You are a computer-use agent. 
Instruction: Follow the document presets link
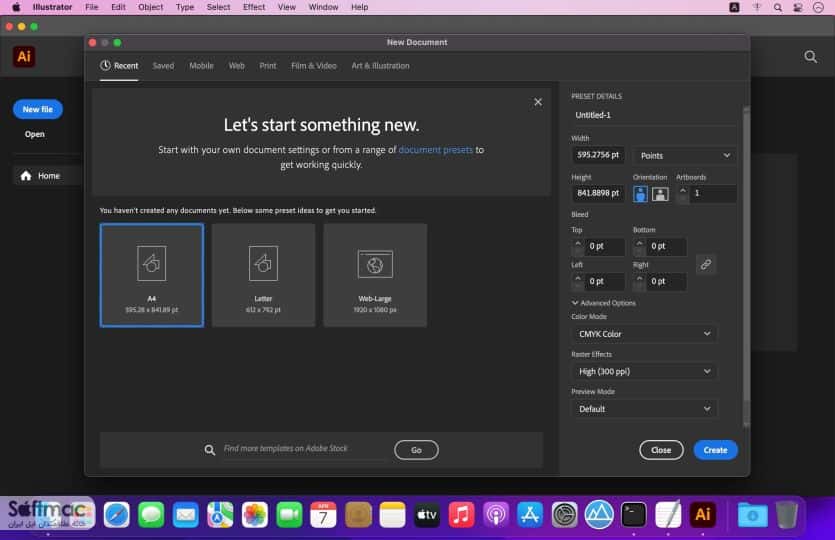click(x=435, y=150)
